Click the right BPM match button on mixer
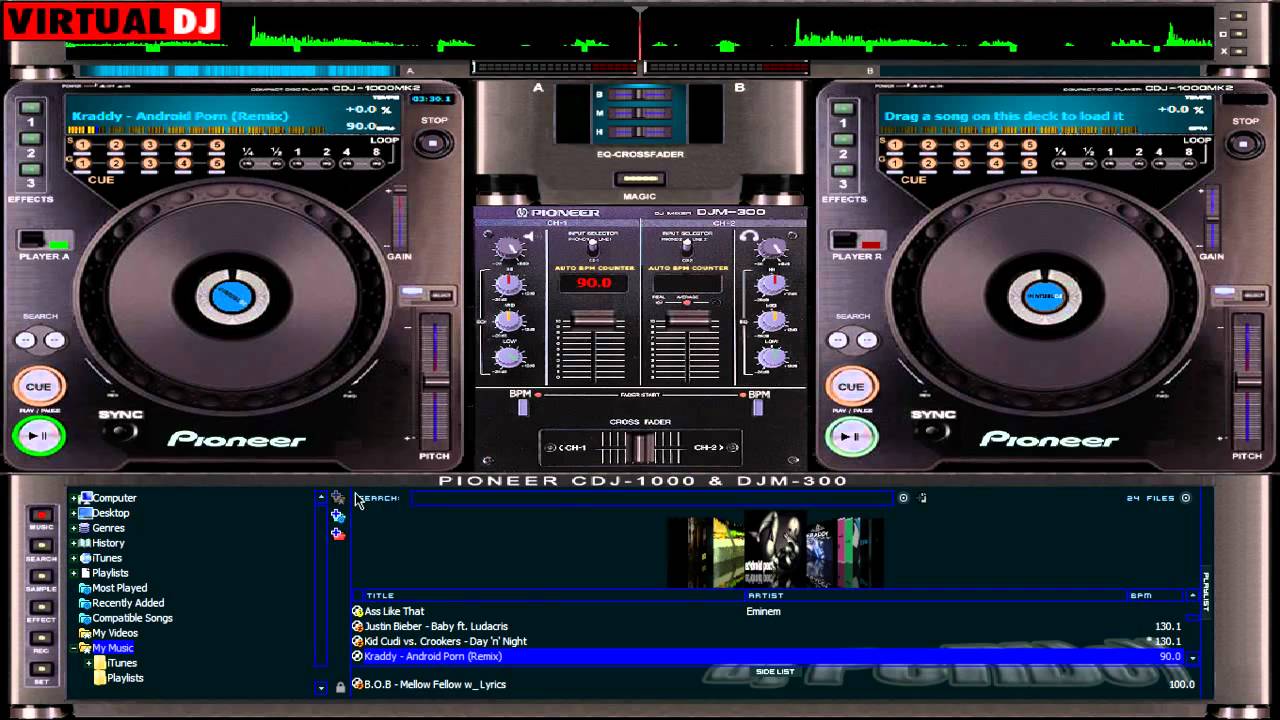1280x720 pixels. tap(758, 407)
